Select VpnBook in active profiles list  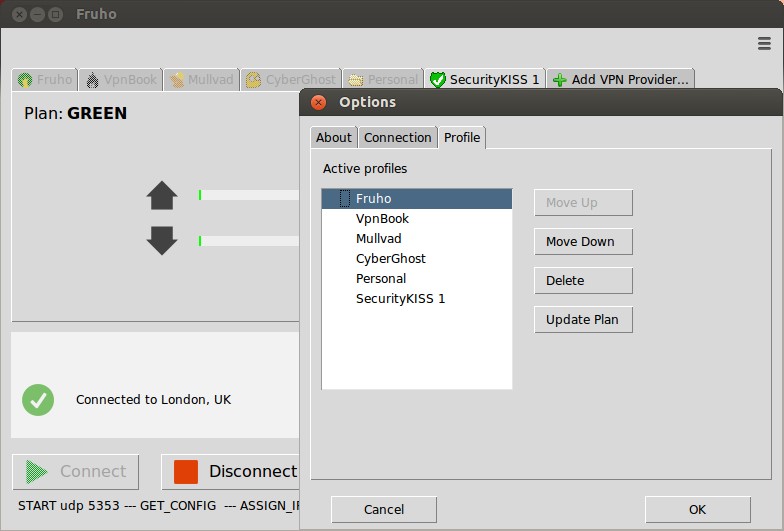(382, 219)
